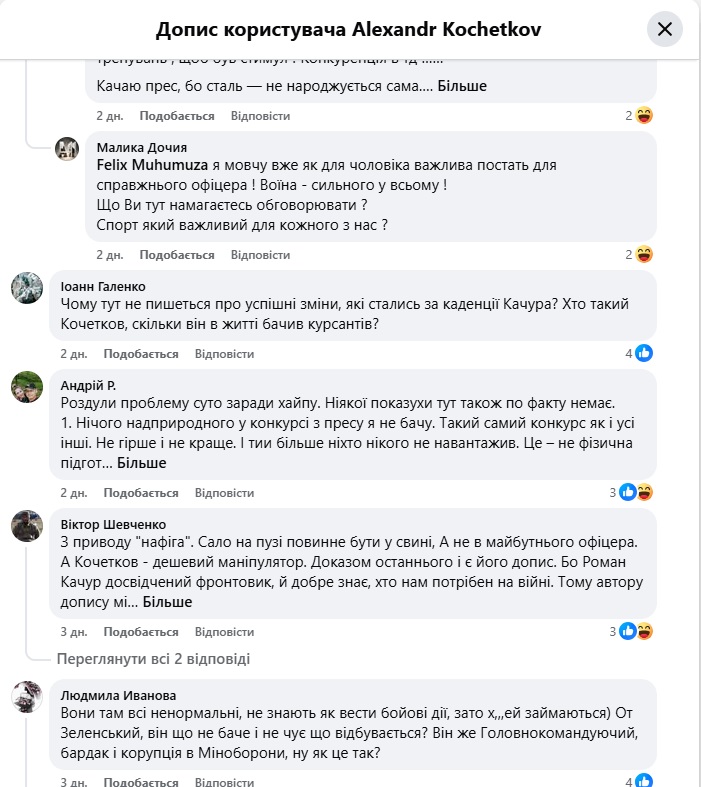Like Малика Дочия's comment
Image resolution: width=701 pixels, height=787 pixels.
click(x=177, y=255)
